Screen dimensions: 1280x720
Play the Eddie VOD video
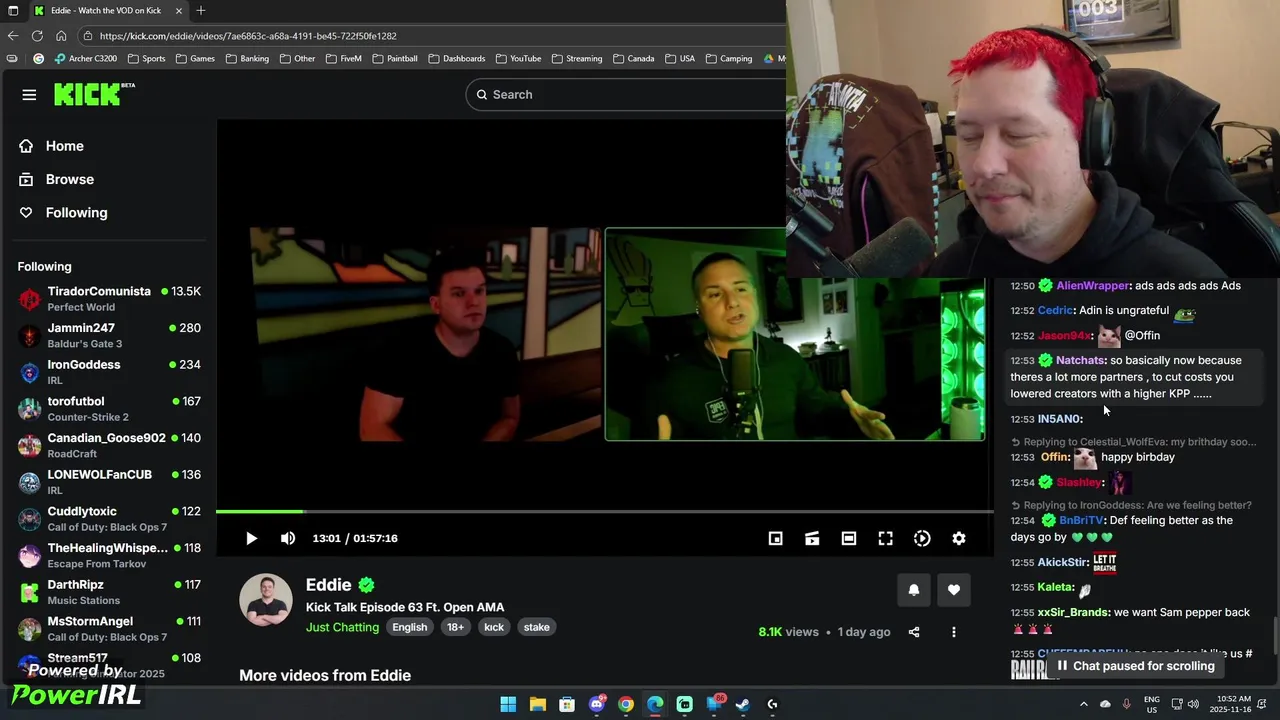[251, 538]
